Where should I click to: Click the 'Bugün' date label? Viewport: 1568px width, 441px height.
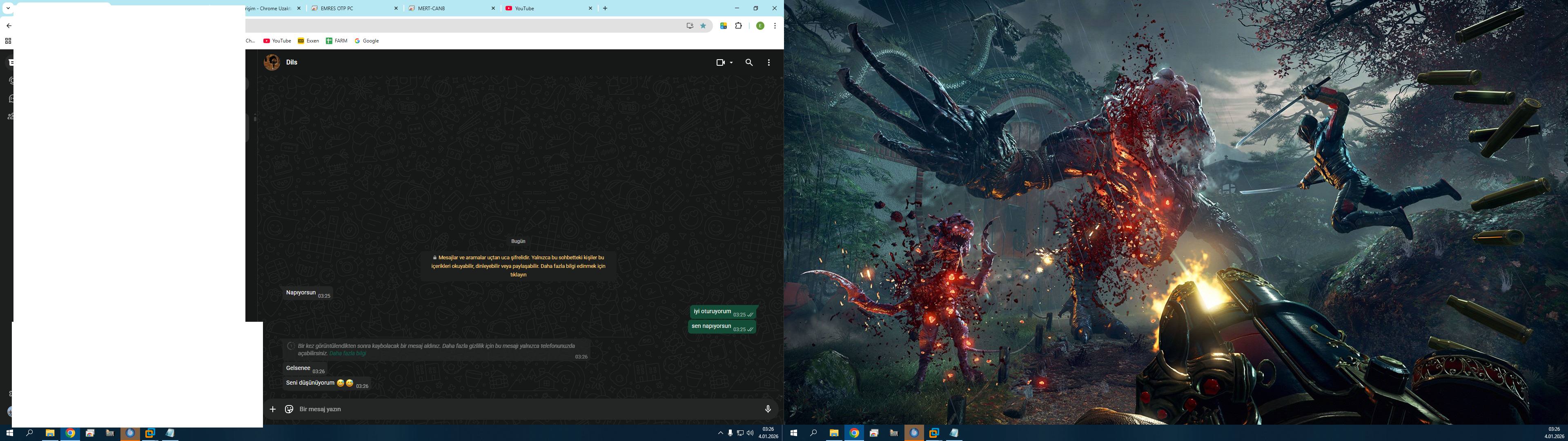[x=518, y=241]
